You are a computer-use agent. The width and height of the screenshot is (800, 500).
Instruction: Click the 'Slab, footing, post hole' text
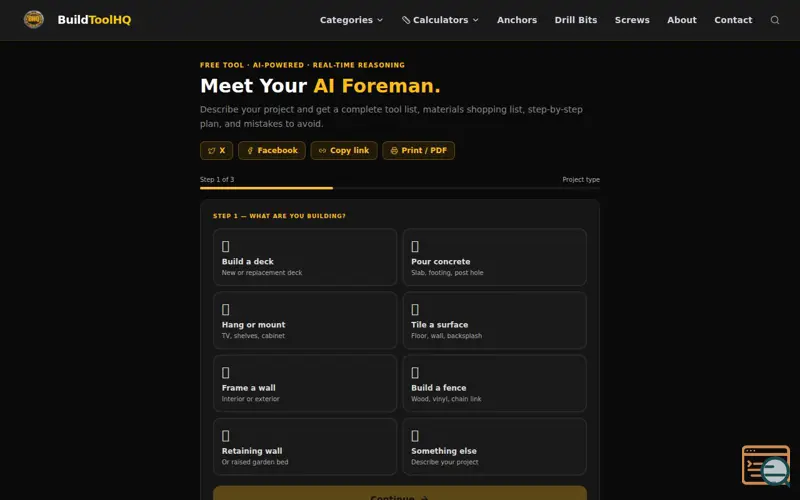[447, 273]
